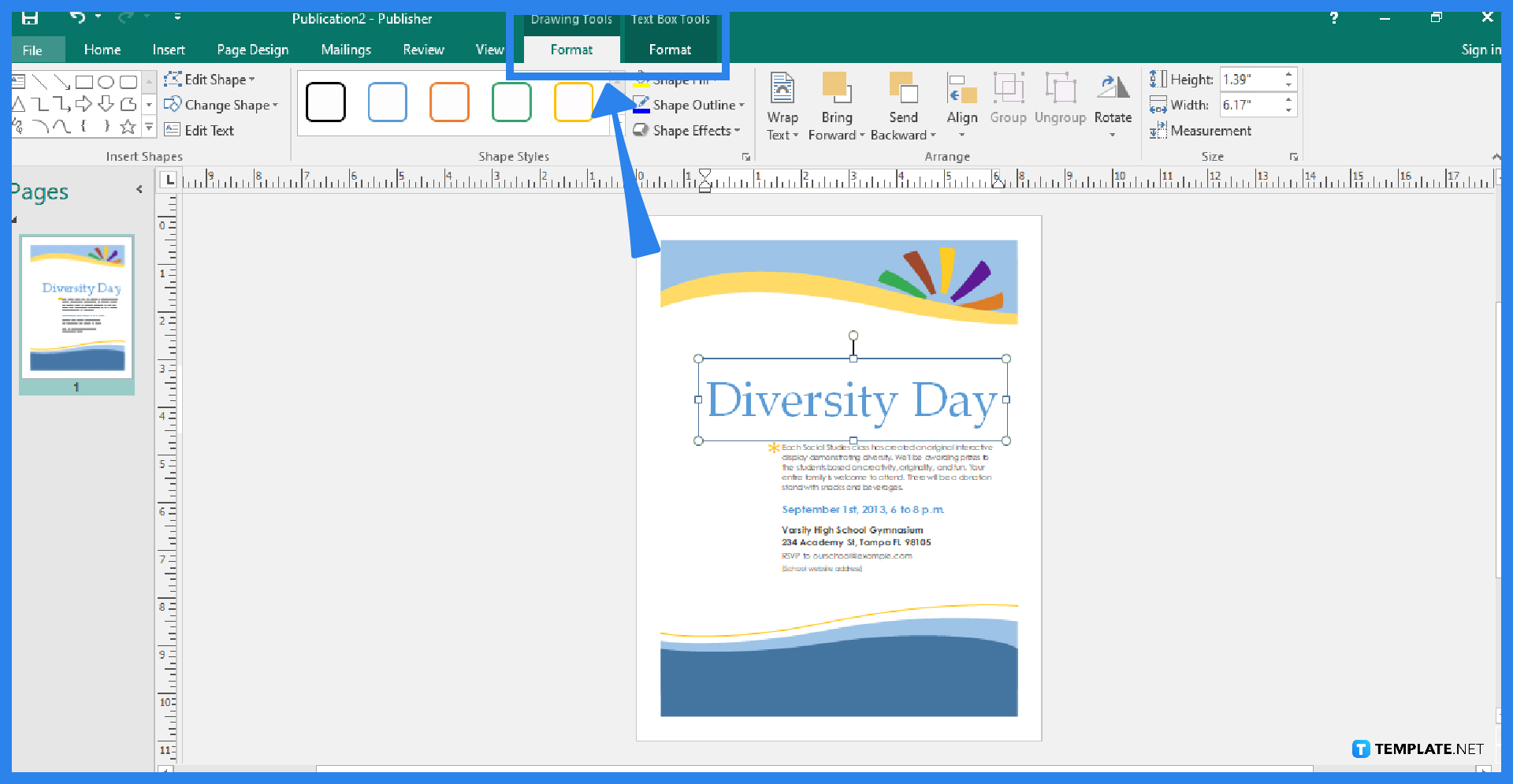Screen dimensions: 1513x784
Task: Select the oval shape tool
Action: (x=106, y=81)
